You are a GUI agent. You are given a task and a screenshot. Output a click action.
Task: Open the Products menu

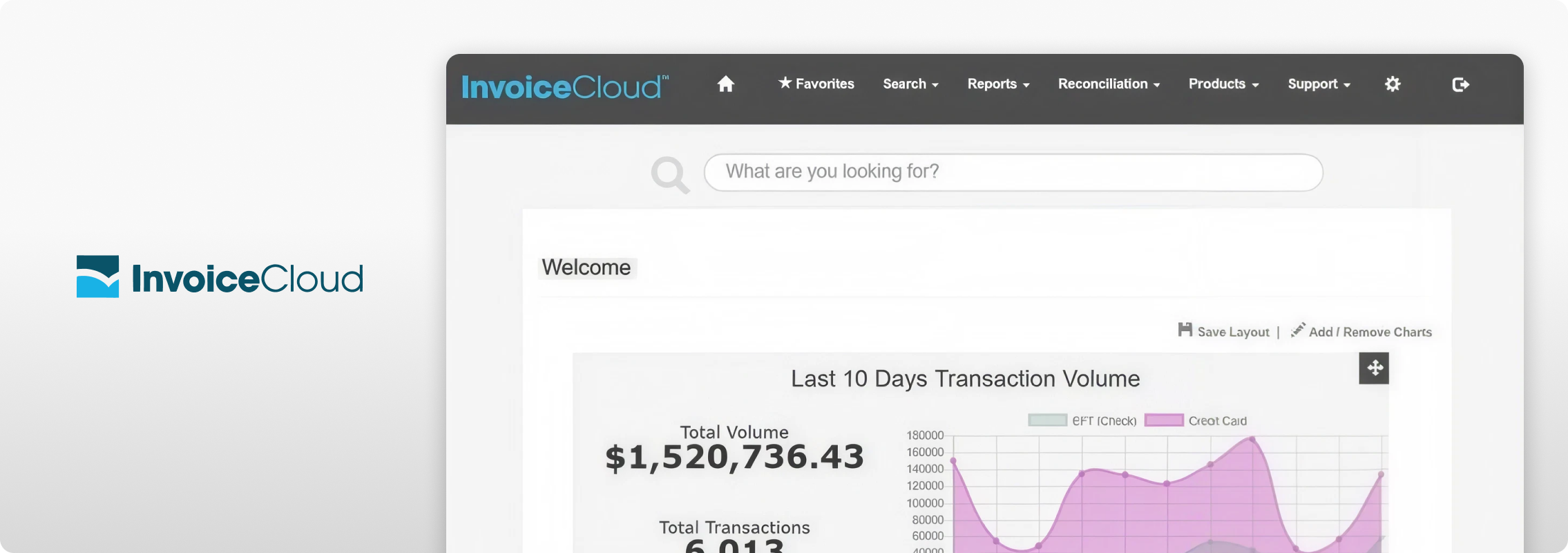1223,84
